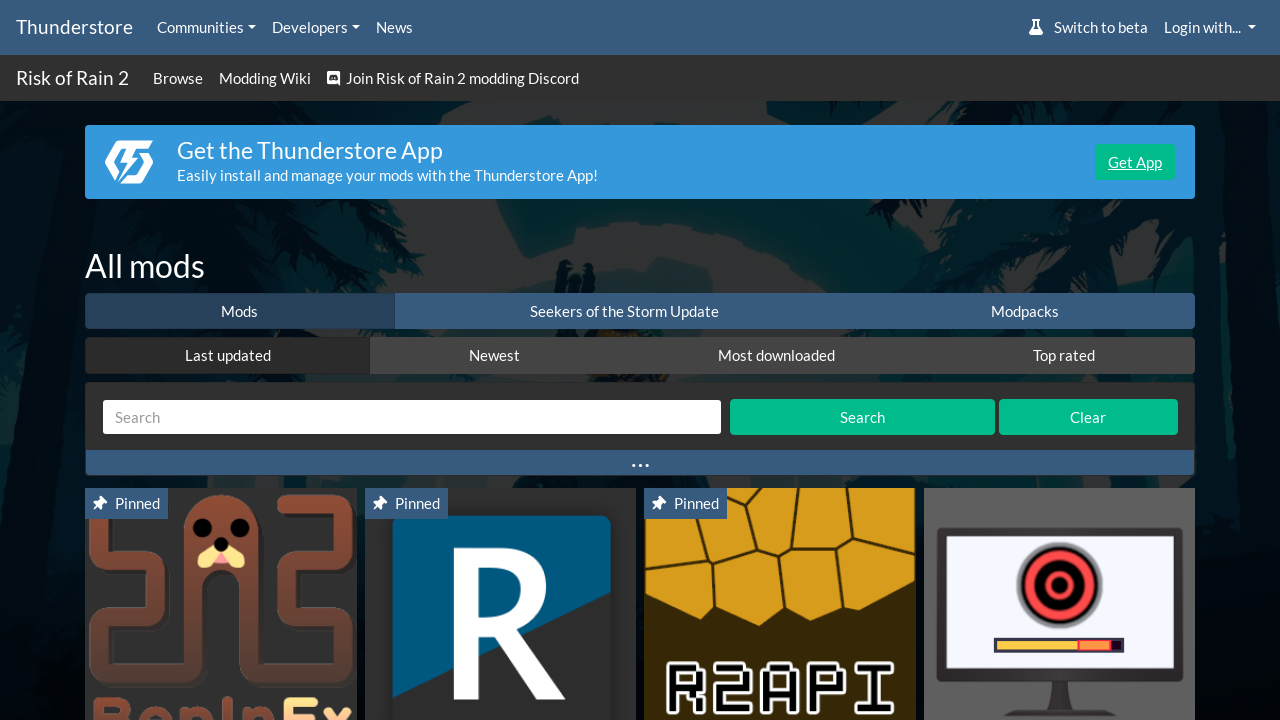Open the Login with dropdown
This screenshot has width=1280, height=720.
1210,27
